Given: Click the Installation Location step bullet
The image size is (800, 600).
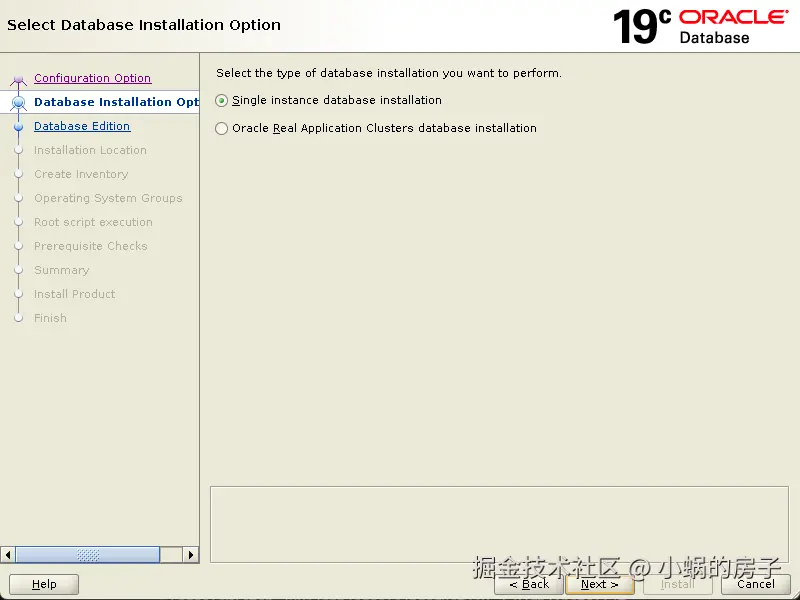Looking at the screenshot, I should click(19, 151).
